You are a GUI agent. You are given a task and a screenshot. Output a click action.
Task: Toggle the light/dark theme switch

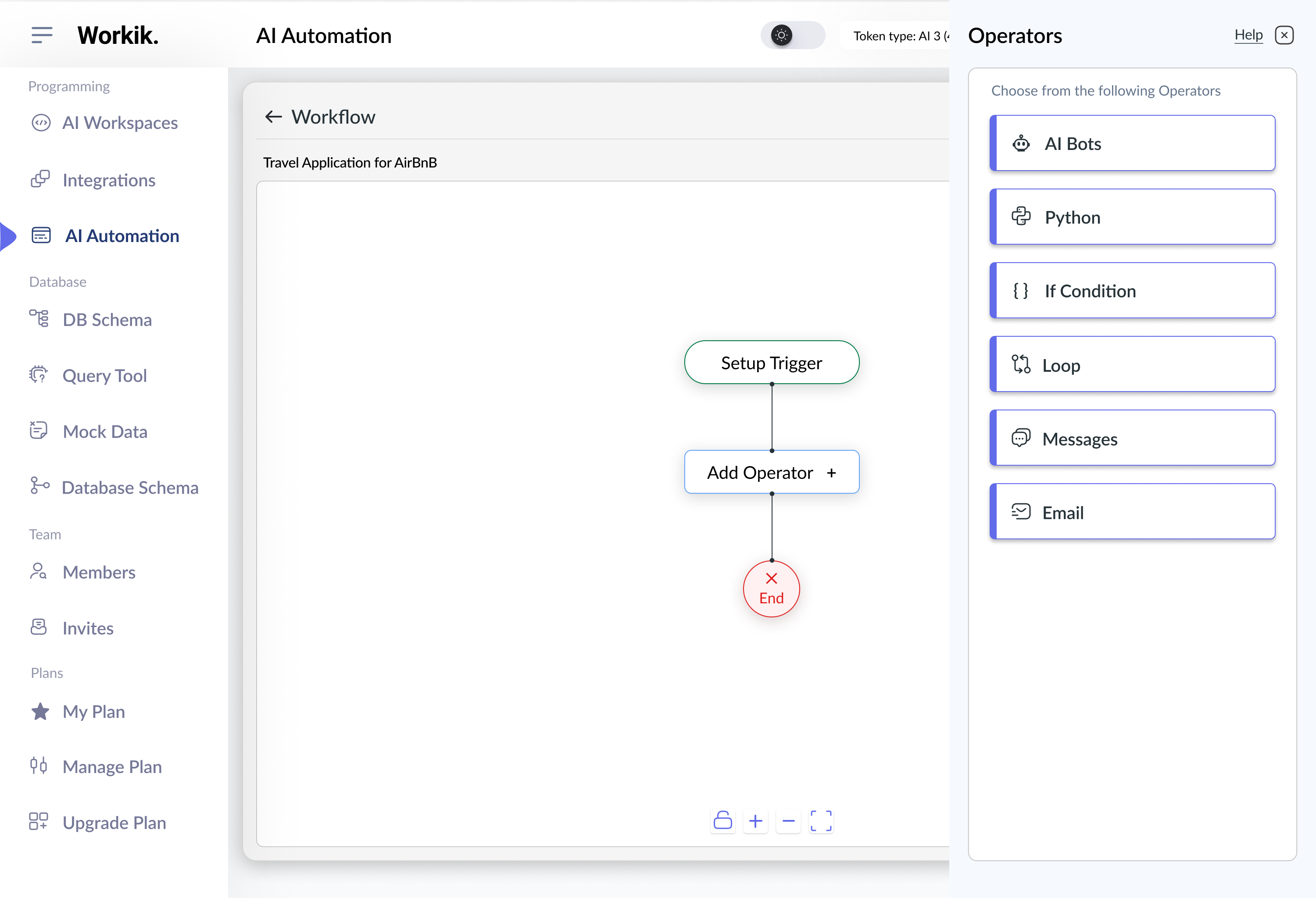click(x=792, y=35)
